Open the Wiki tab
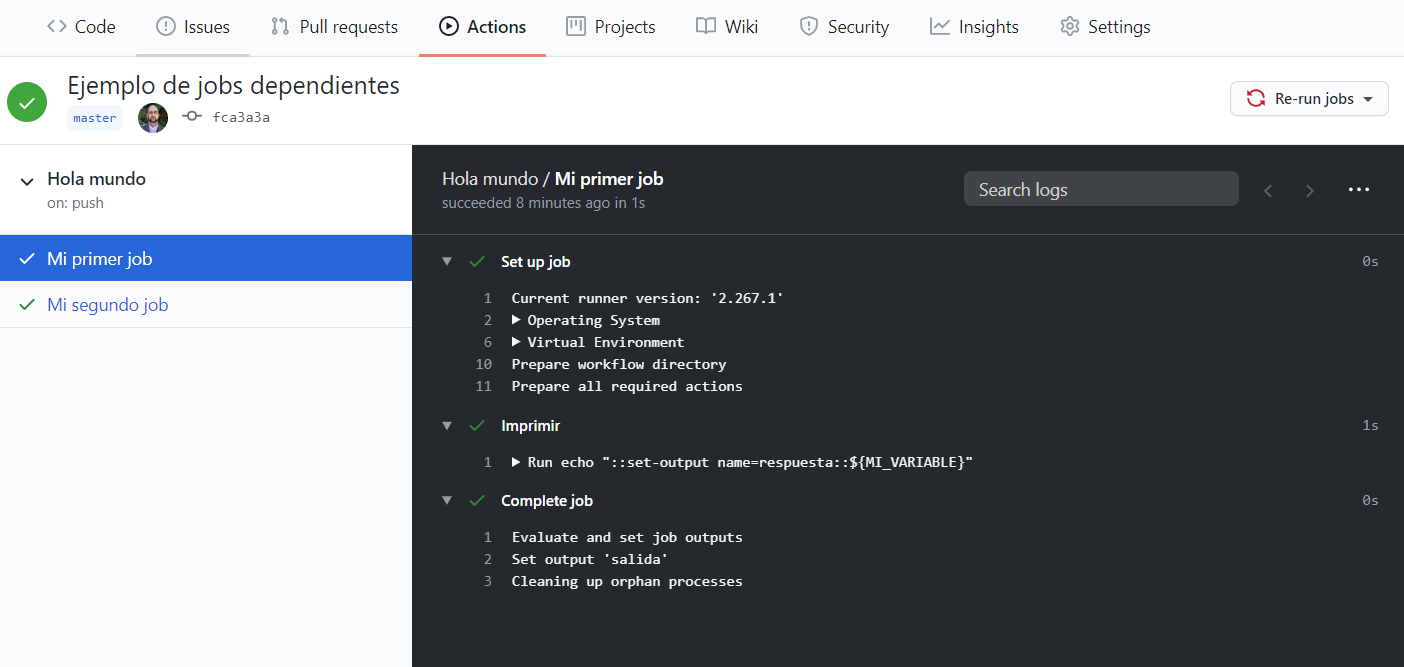Screen dimensions: 1404x667 click(727, 27)
